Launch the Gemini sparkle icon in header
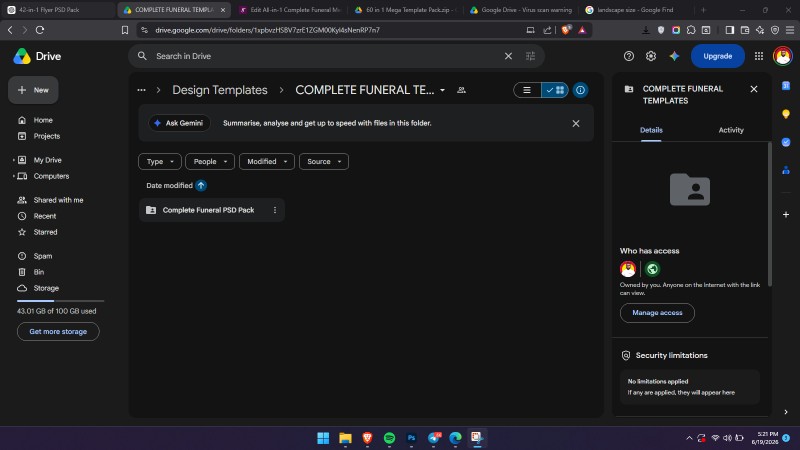This screenshot has height=450, width=800. coord(674,56)
